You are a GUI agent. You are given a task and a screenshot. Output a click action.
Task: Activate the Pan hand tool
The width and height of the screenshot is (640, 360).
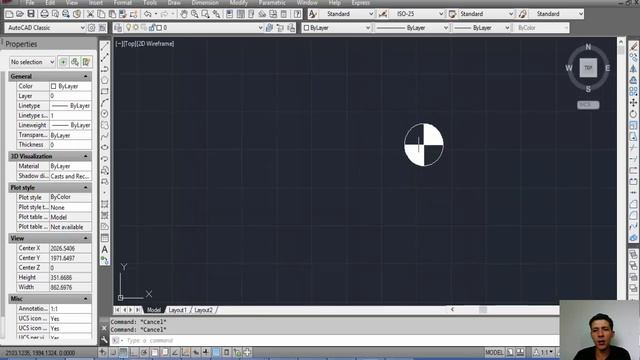(184, 14)
